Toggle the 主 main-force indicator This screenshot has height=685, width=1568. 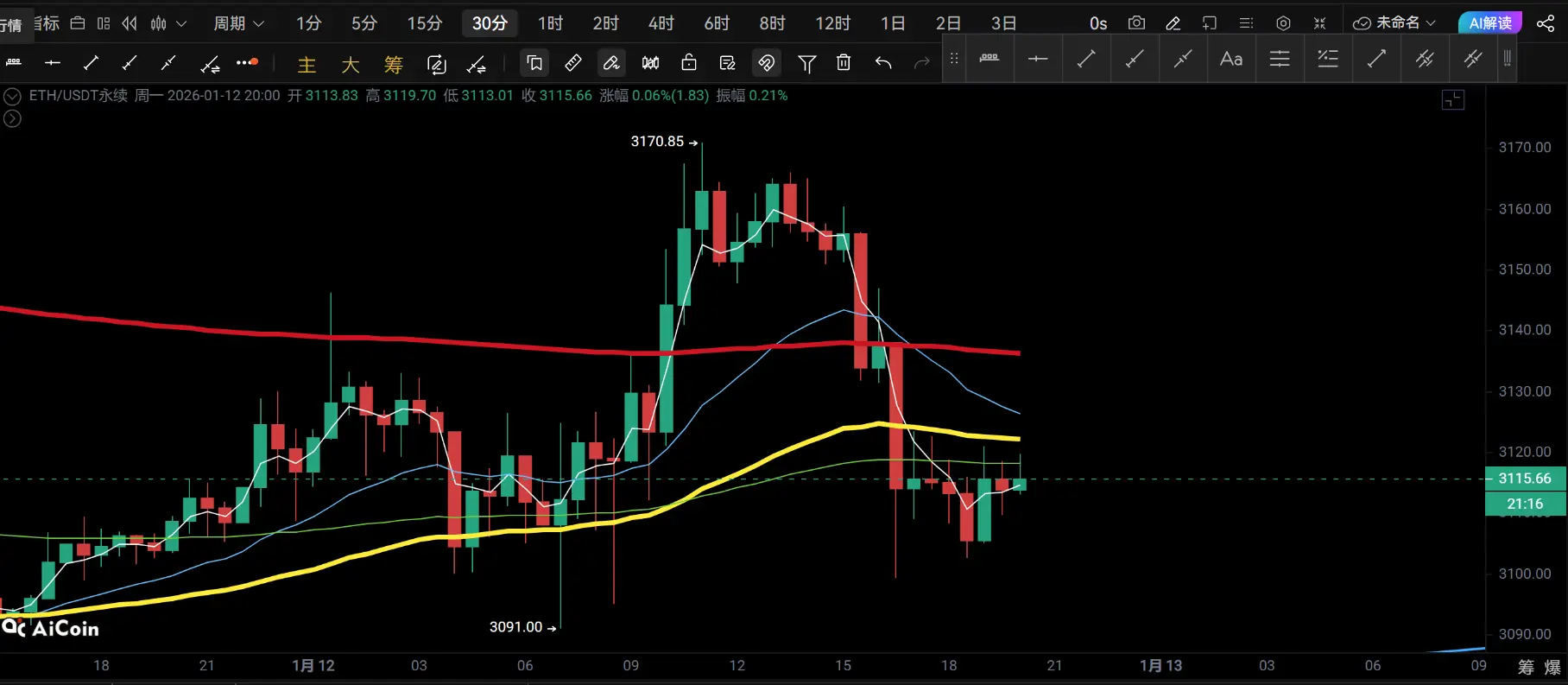coord(307,65)
